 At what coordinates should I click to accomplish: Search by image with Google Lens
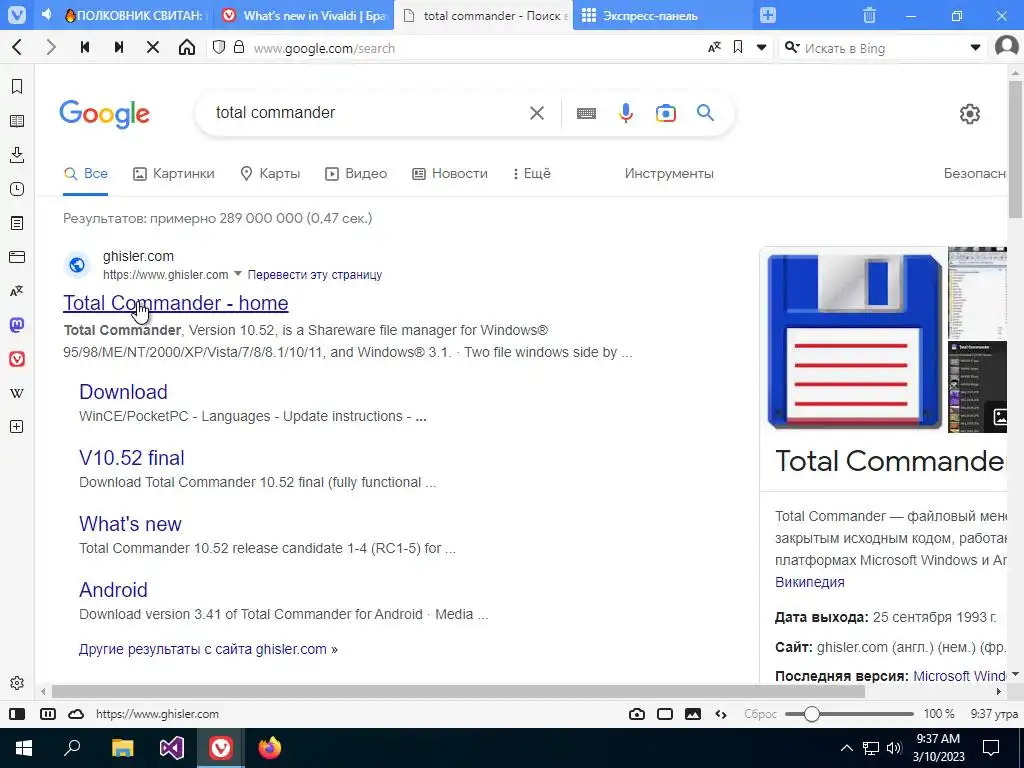tap(665, 113)
